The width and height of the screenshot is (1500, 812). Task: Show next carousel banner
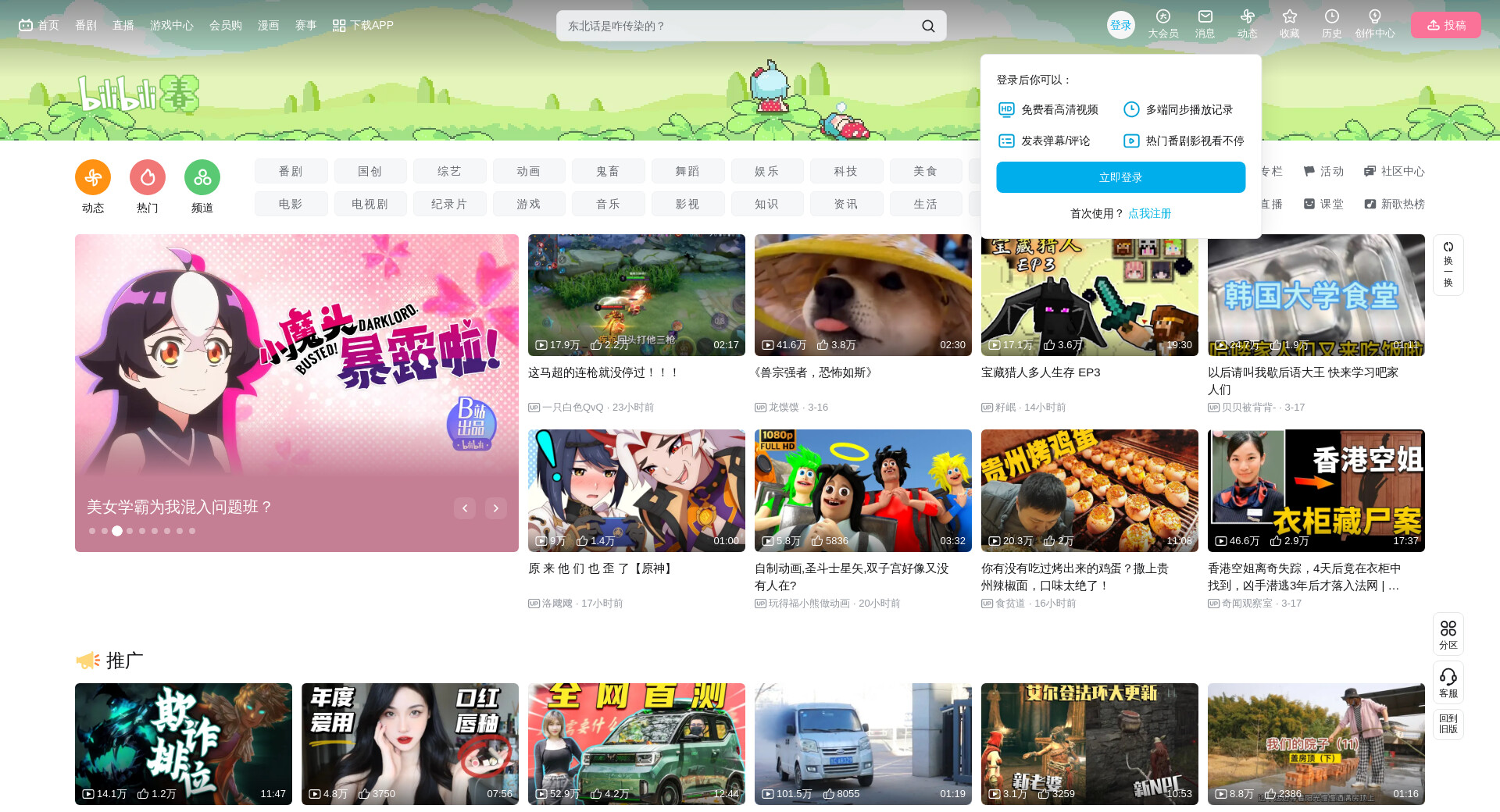496,508
